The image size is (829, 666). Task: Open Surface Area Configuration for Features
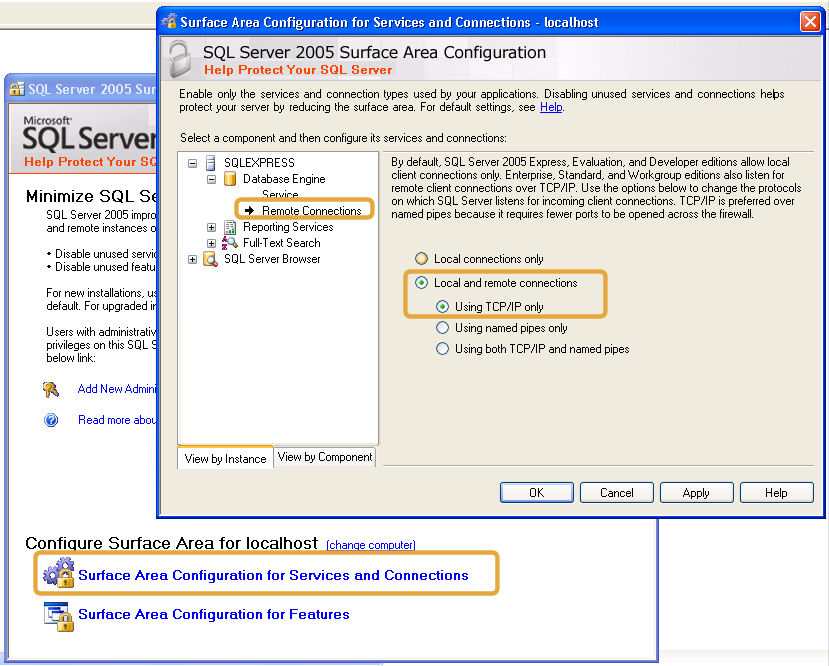213,615
